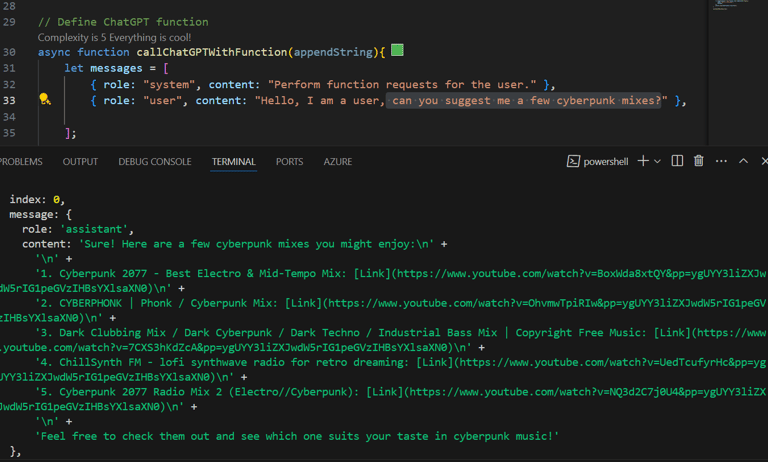Viewport: 768px width, 462px height.
Task: Click the powershell terminal icon
Action: 573,161
